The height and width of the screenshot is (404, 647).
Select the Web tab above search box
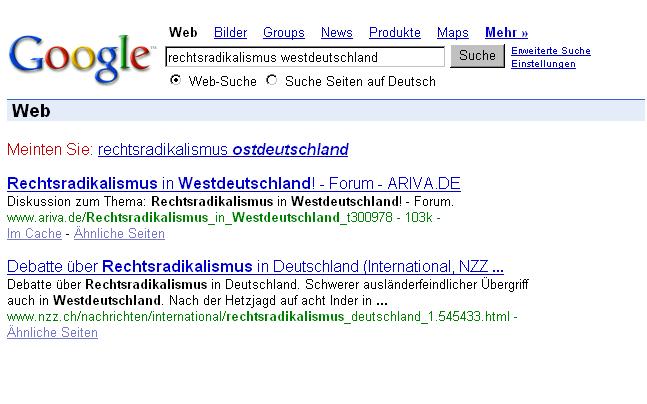[183, 33]
